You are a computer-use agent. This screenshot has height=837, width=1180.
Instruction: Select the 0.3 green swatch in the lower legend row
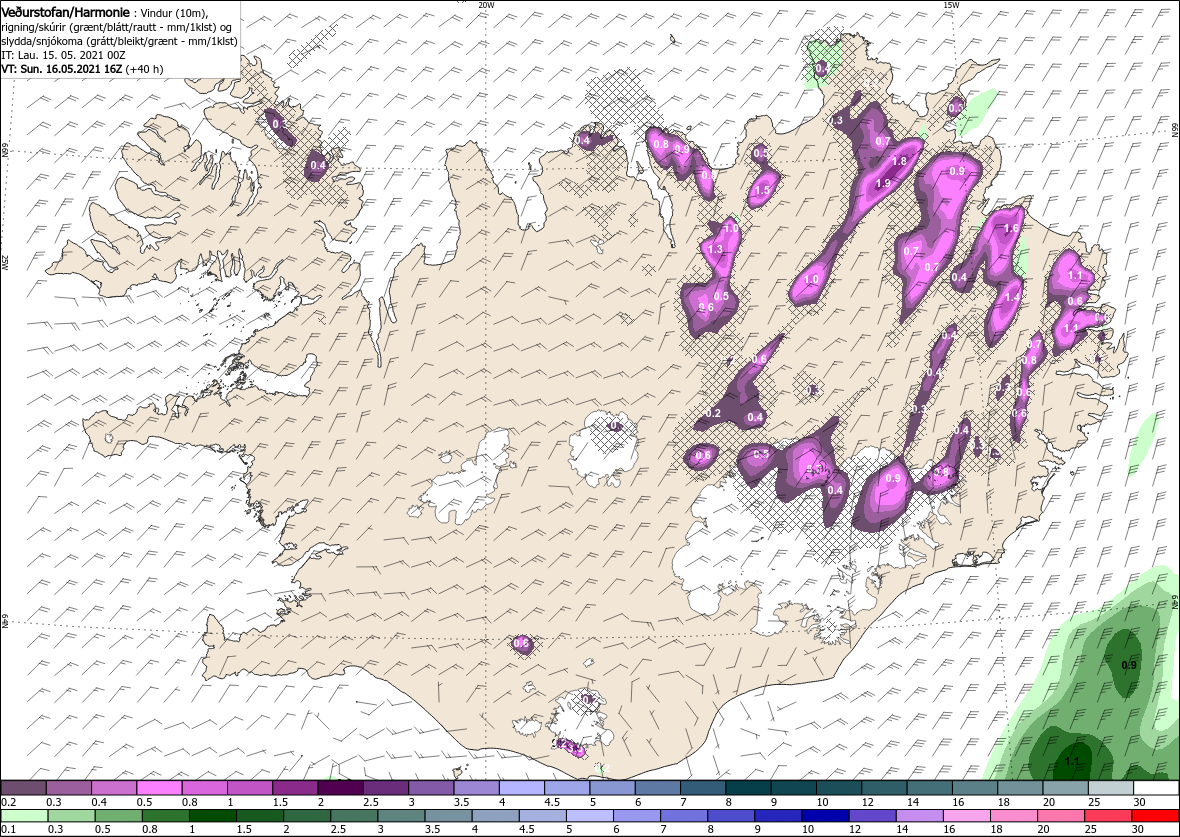[71, 816]
